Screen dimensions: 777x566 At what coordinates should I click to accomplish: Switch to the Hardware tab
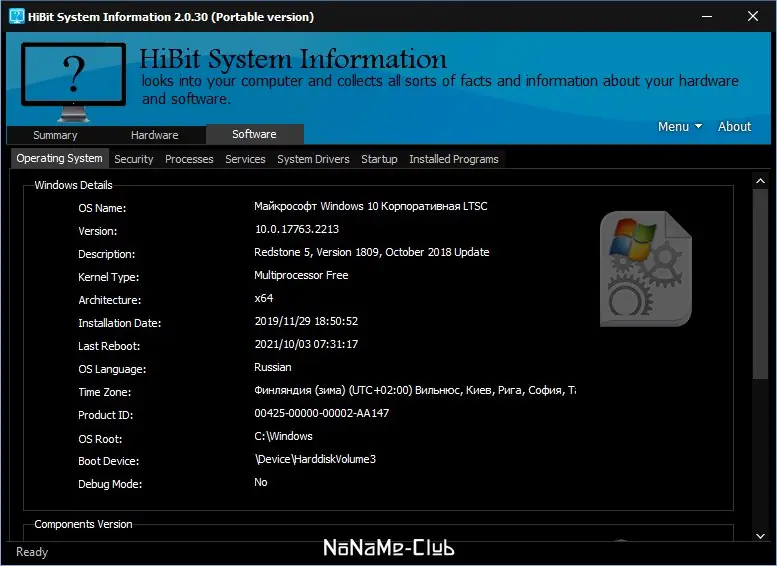155,135
